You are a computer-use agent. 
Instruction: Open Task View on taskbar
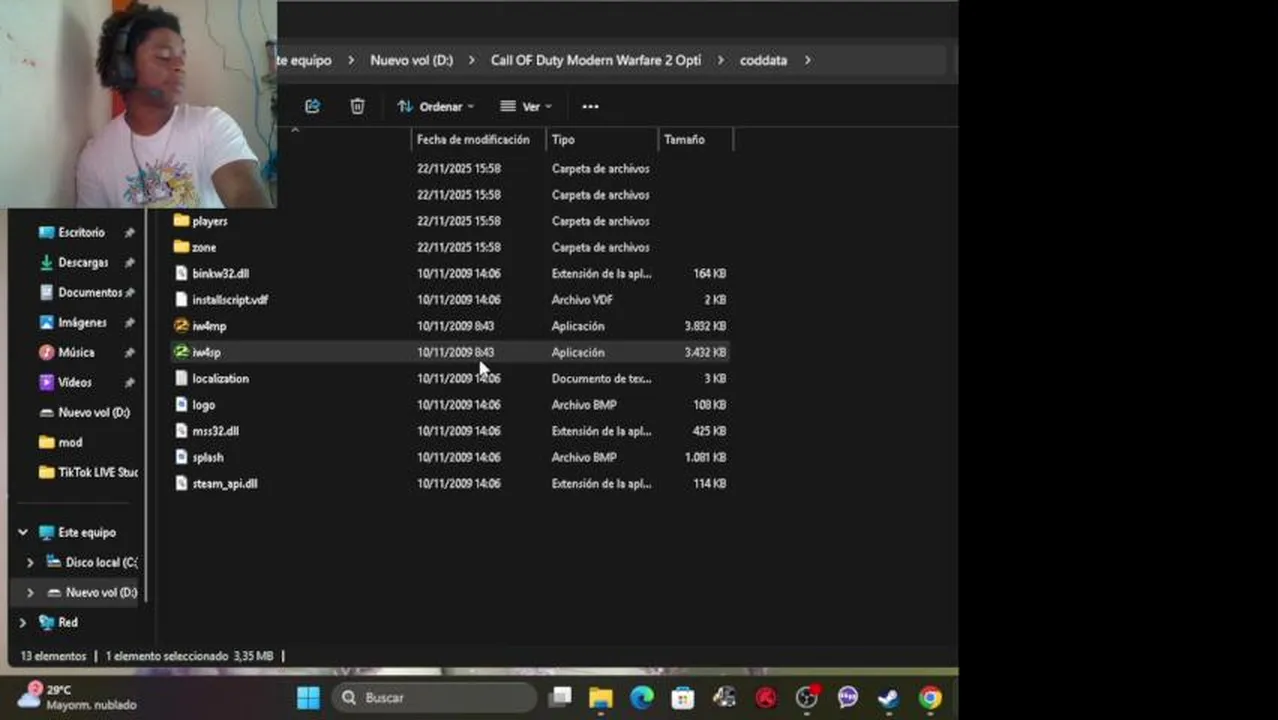pyautogui.click(x=561, y=697)
